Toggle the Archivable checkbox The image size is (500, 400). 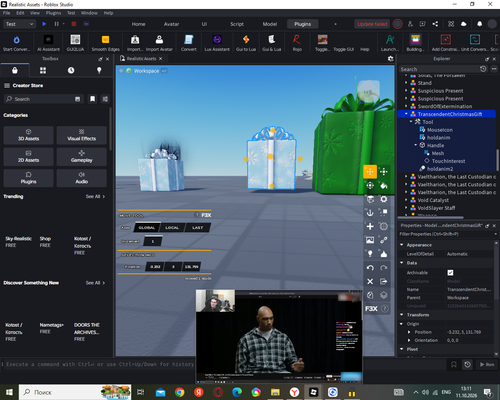tap(450, 273)
